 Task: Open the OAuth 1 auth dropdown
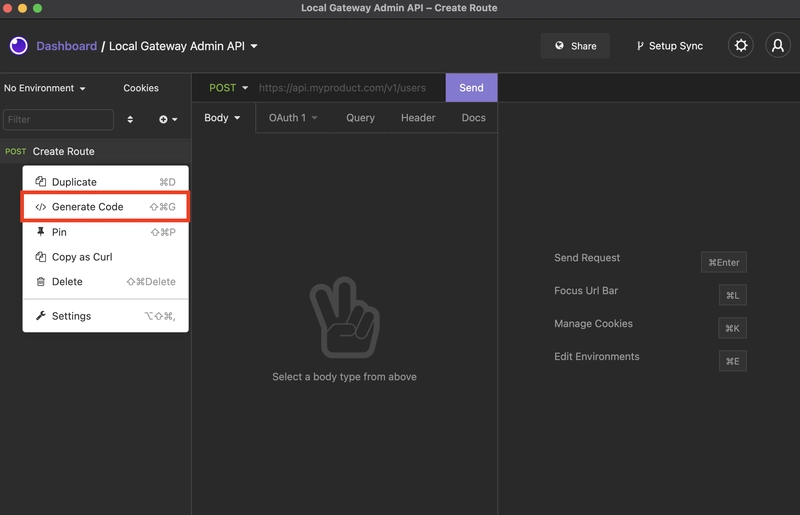click(x=293, y=118)
